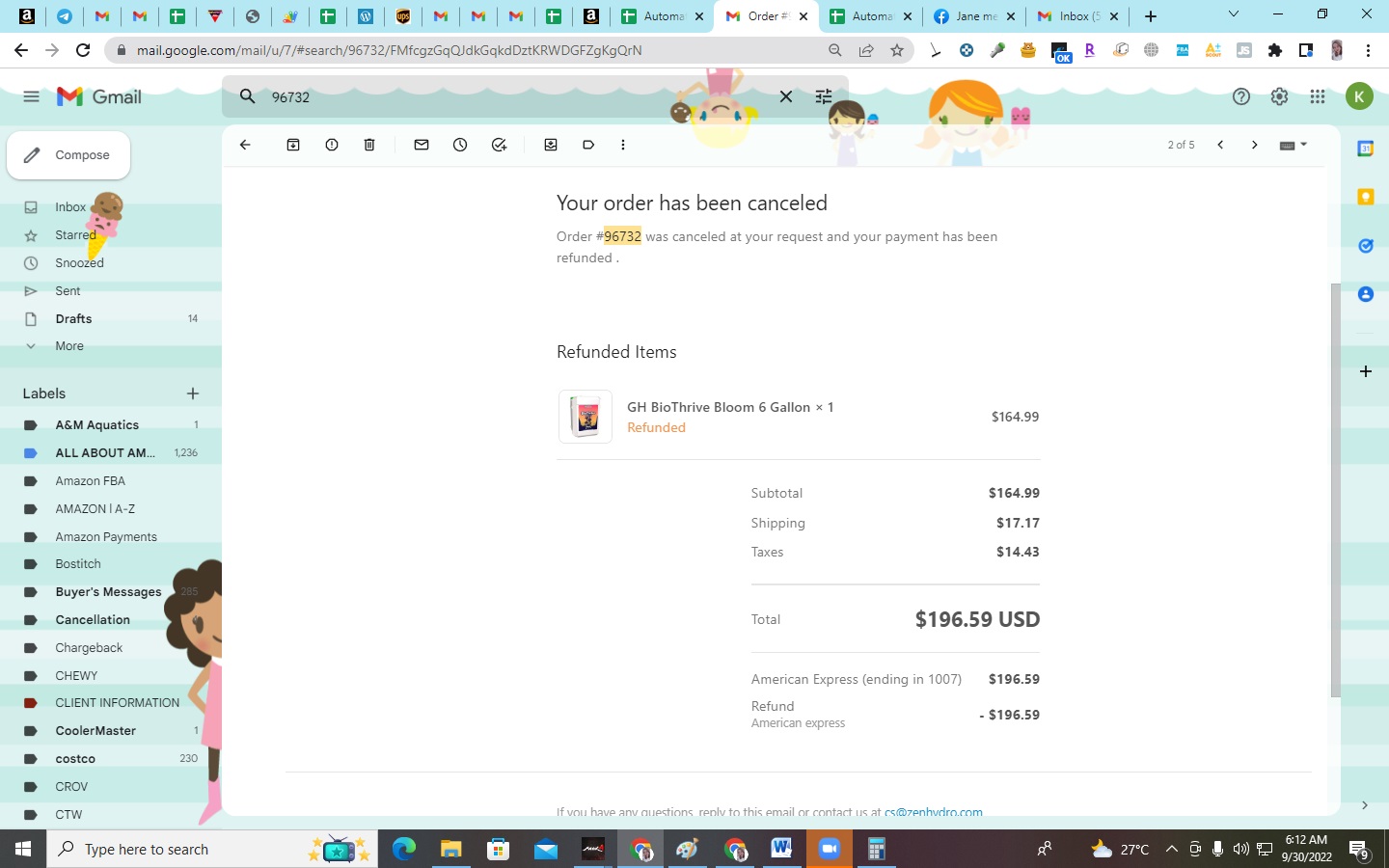
Task: Open the Buyer's Messages label
Action: (108, 592)
